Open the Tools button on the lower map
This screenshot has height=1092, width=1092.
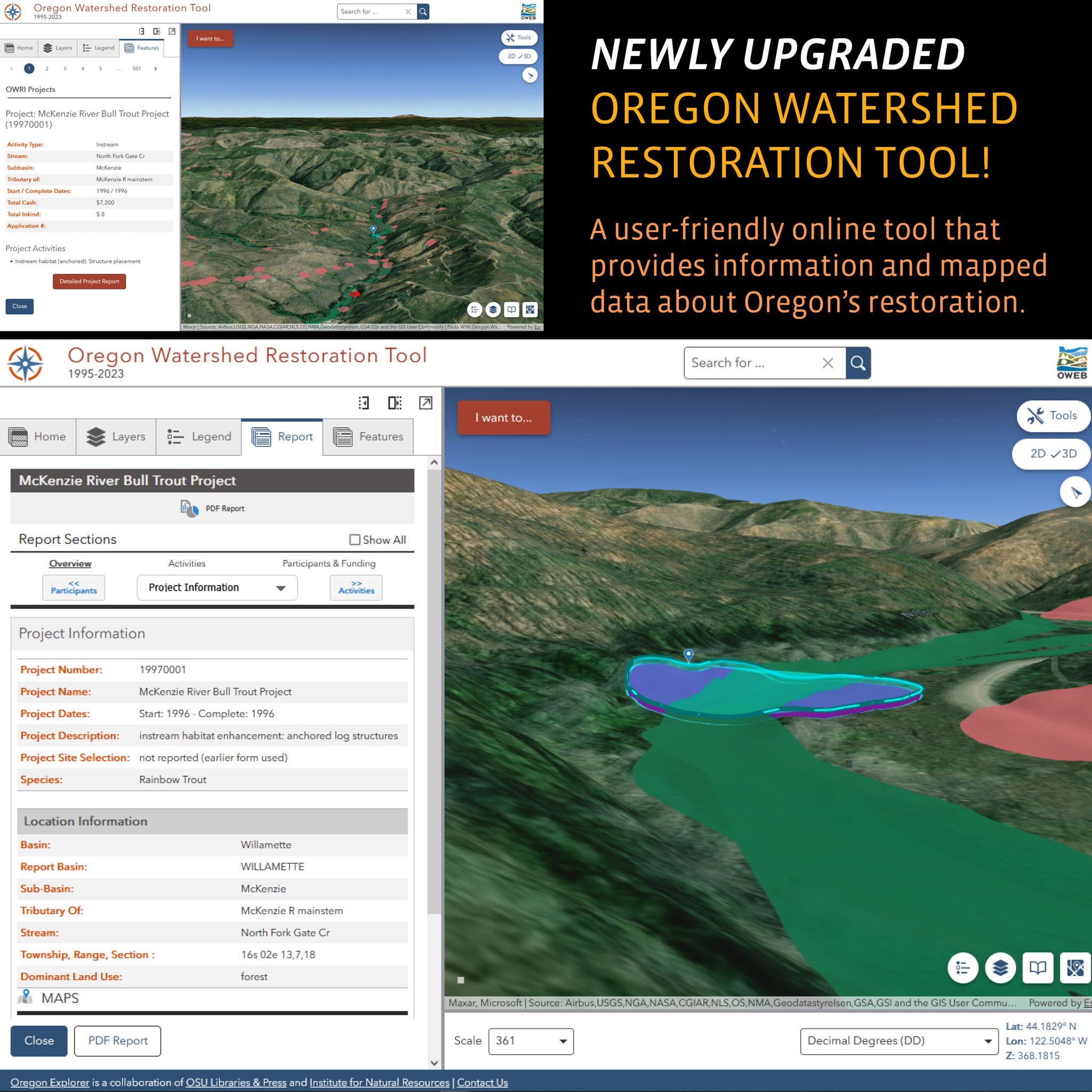click(x=1053, y=416)
